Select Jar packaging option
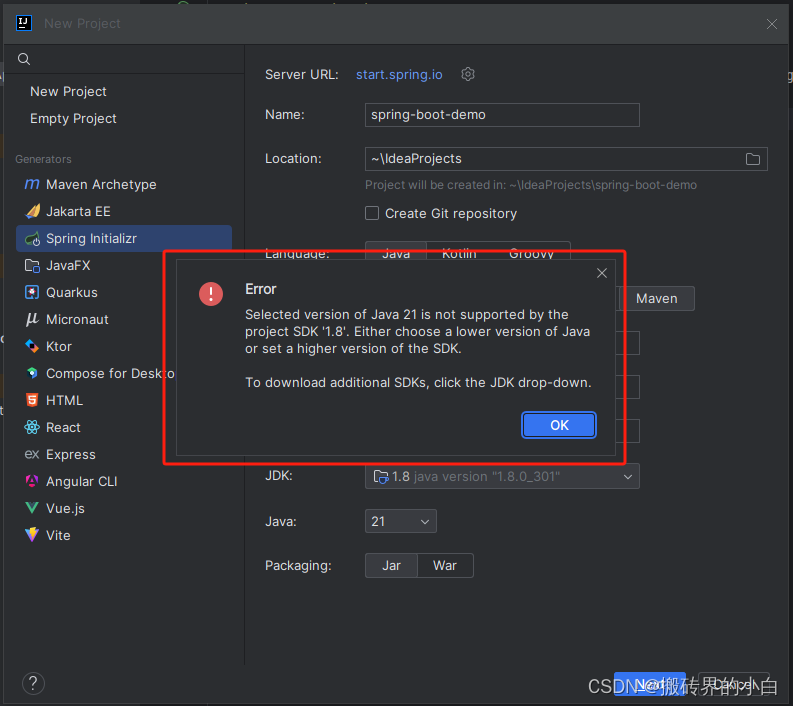The image size is (793, 706). click(x=391, y=565)
